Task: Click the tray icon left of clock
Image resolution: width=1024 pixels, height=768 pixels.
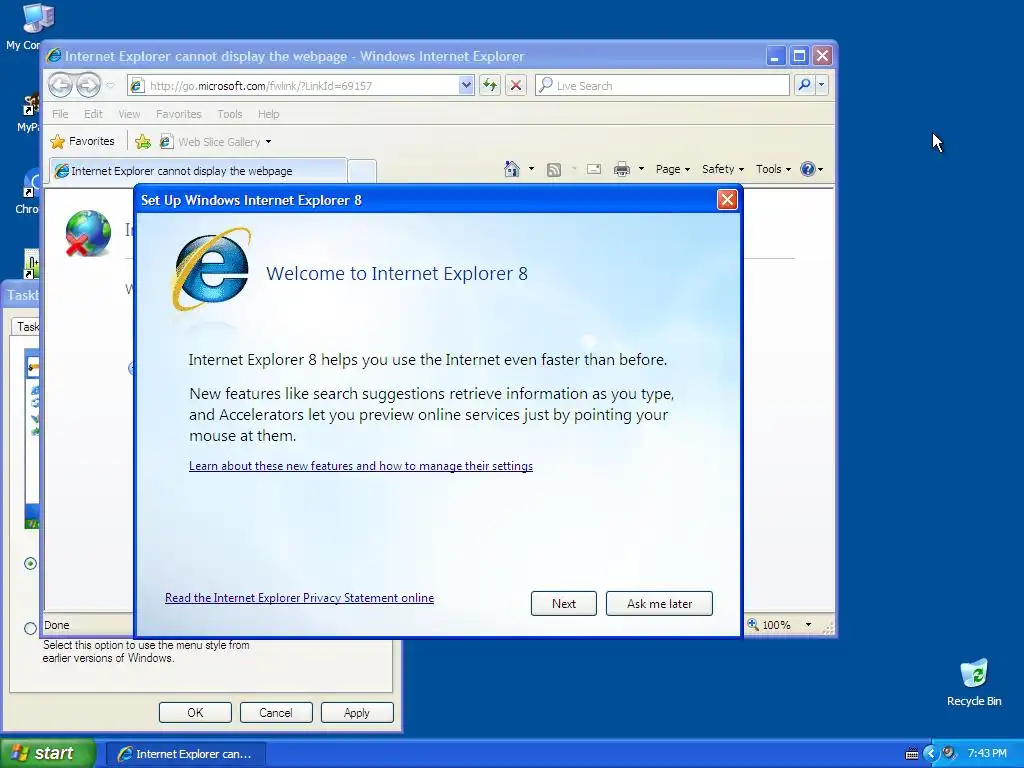Action: pyautogui.click(x=949, y=753)
